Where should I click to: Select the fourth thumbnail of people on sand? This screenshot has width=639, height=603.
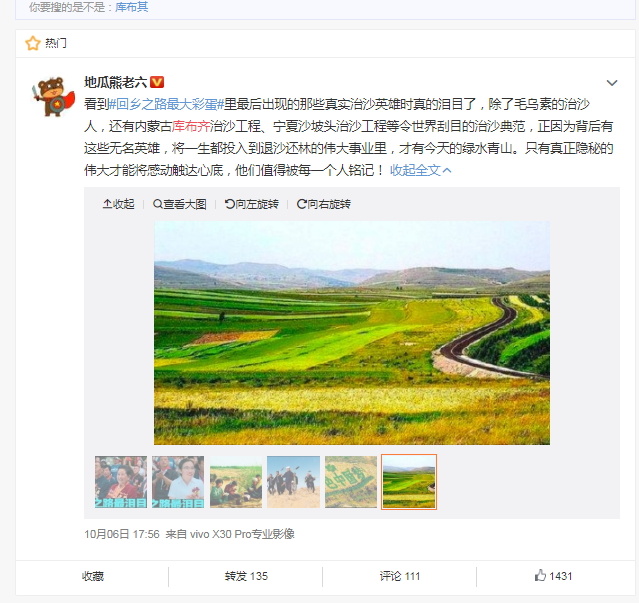coord(293,482)
